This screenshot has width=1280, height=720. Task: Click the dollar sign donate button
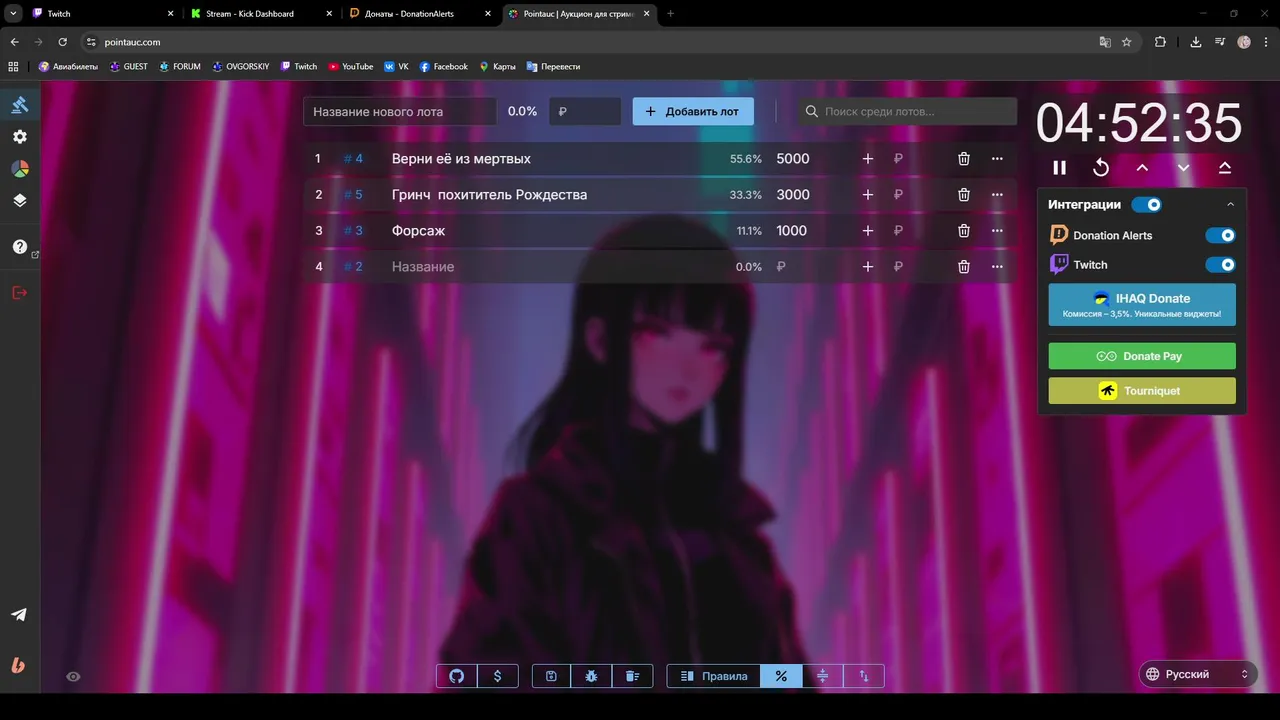[498, 676]
